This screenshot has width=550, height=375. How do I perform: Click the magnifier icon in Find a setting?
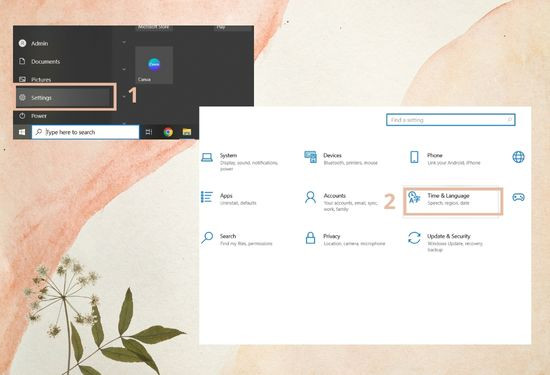coord(510,120)
